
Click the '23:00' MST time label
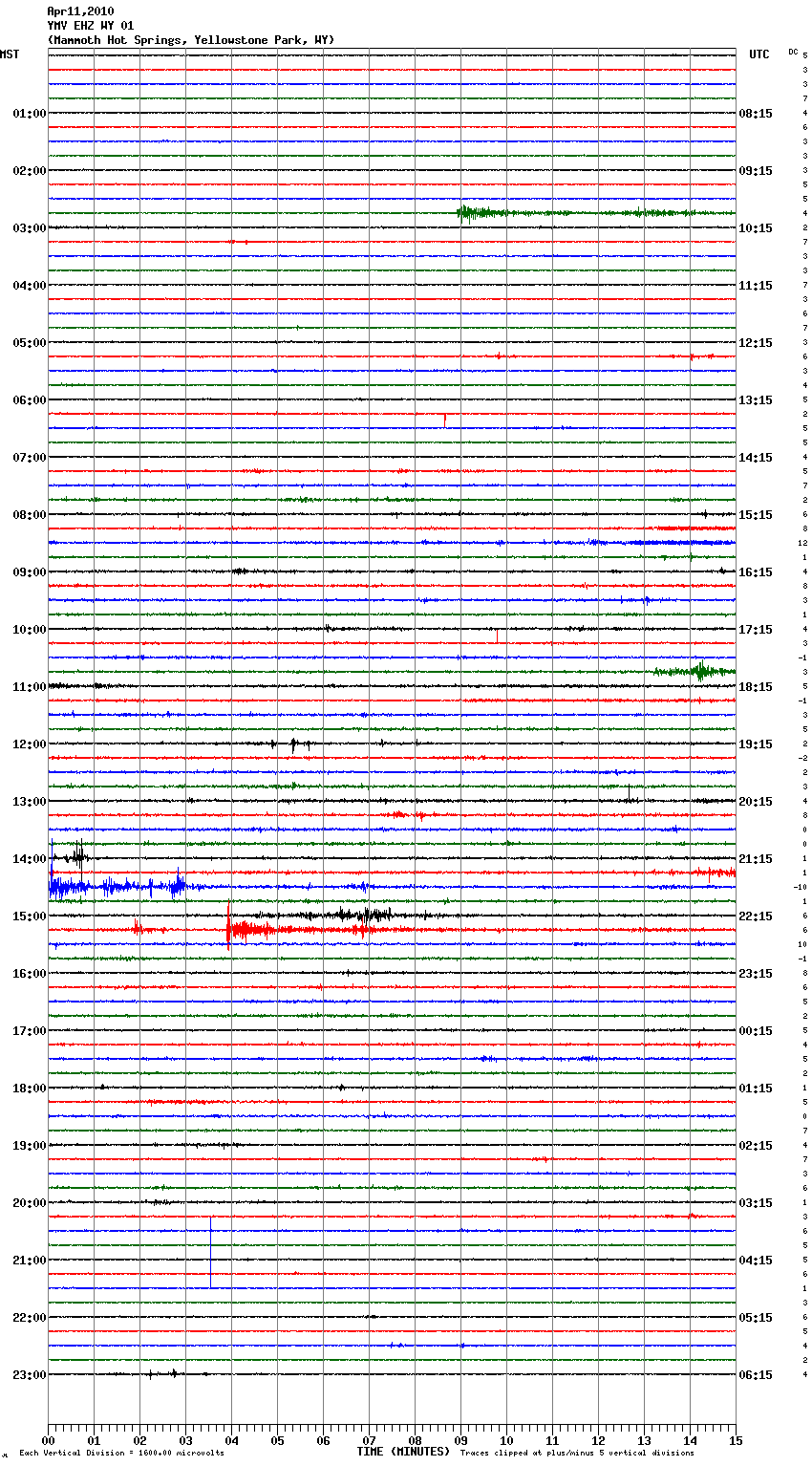(30, 1375)
